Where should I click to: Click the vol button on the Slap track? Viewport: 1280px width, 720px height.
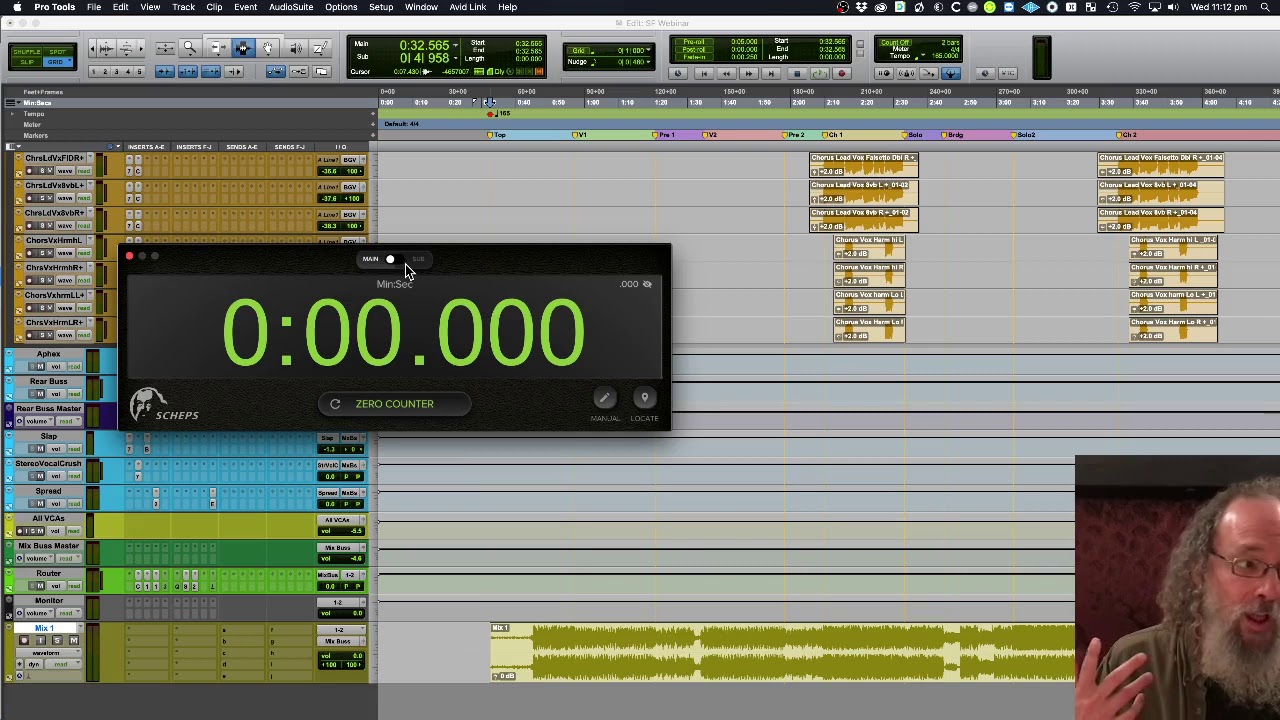(56, 448)
